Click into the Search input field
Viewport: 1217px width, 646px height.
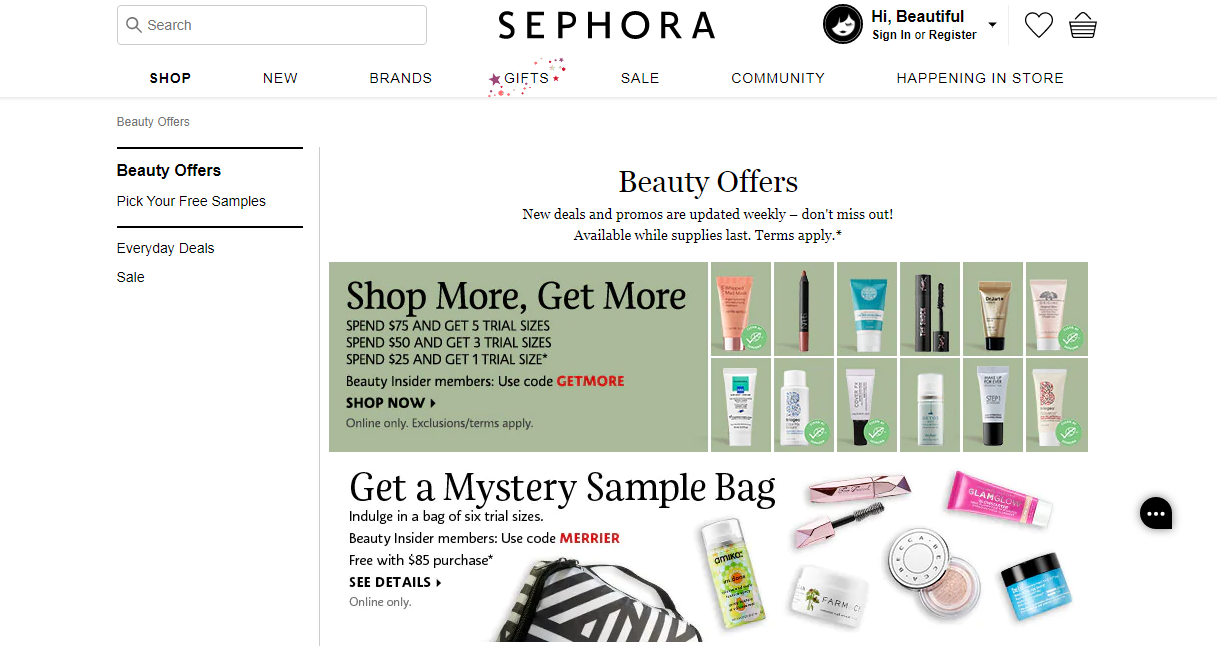click(272, 25)
